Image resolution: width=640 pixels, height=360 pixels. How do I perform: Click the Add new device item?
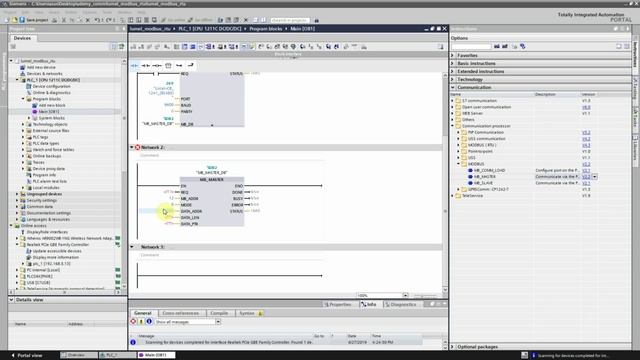click(41, 67)
